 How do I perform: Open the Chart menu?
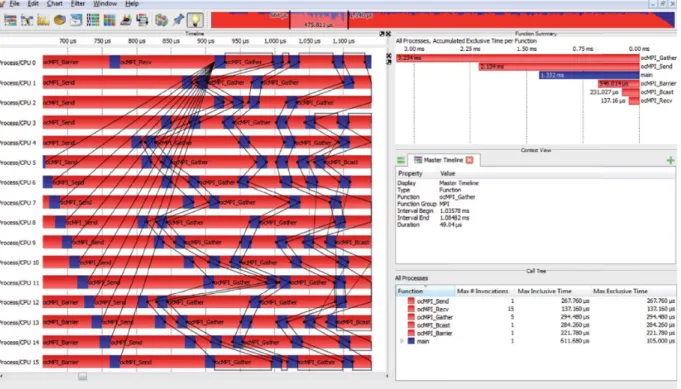pos(54,3)
